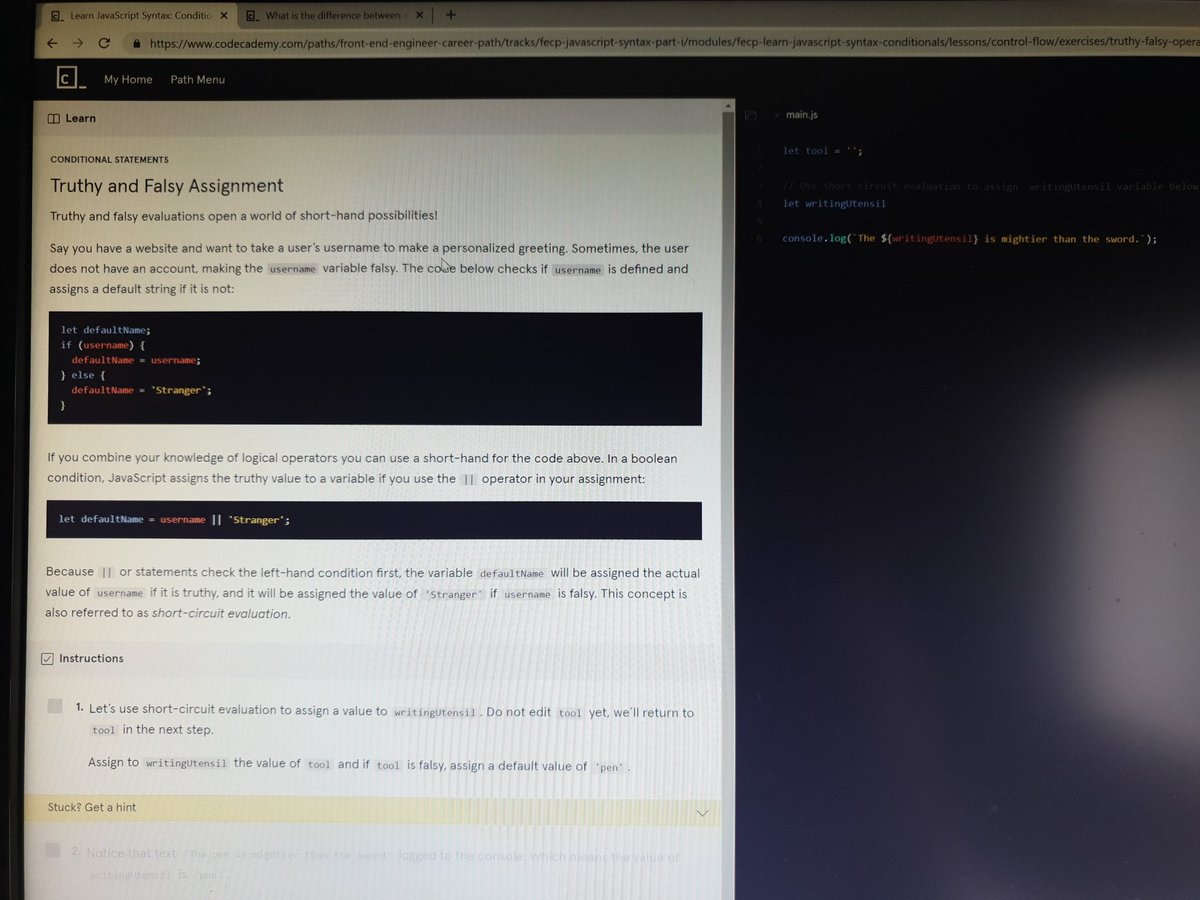Image resolution: width=1200 pixels, height=900 pixels.
Task: Click the '// Use short circuit evaluation' comment line
Action: point(990,186)
